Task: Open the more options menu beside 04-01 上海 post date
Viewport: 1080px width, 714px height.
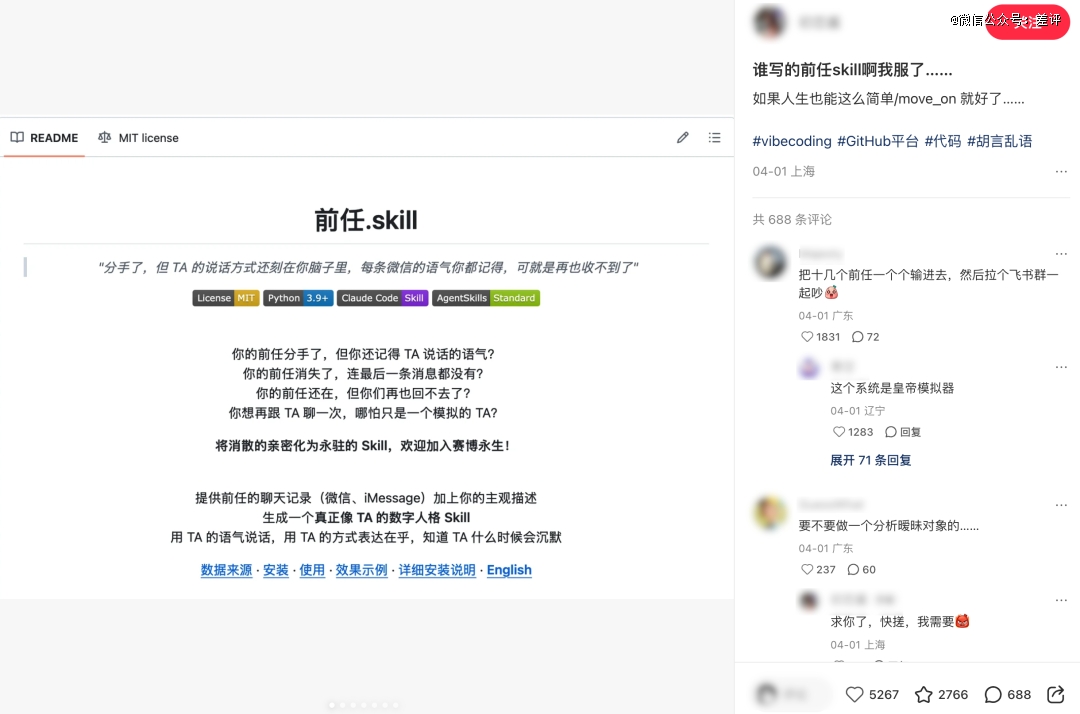Action: click(1060, 172)
